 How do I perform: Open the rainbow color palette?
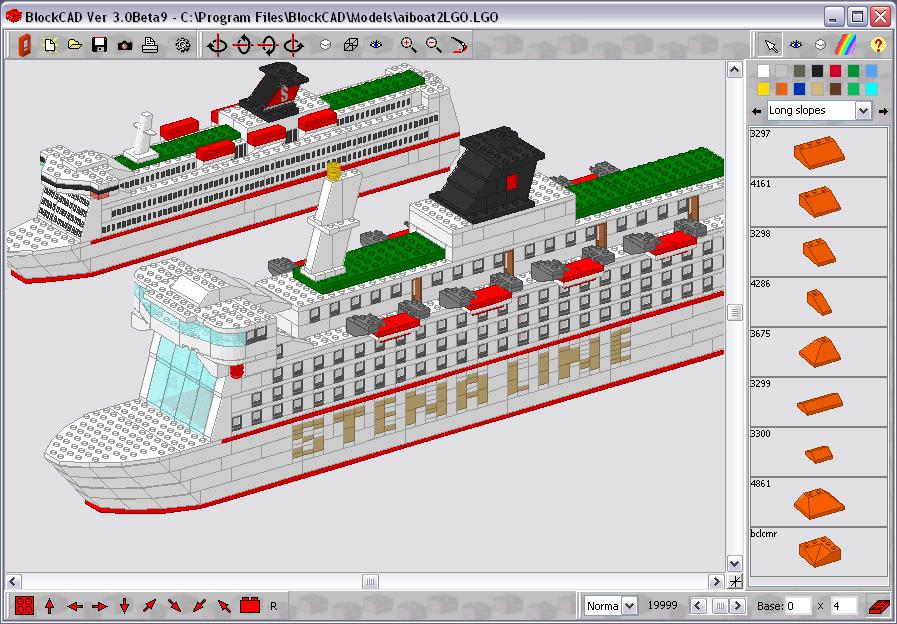click(846, 45)
